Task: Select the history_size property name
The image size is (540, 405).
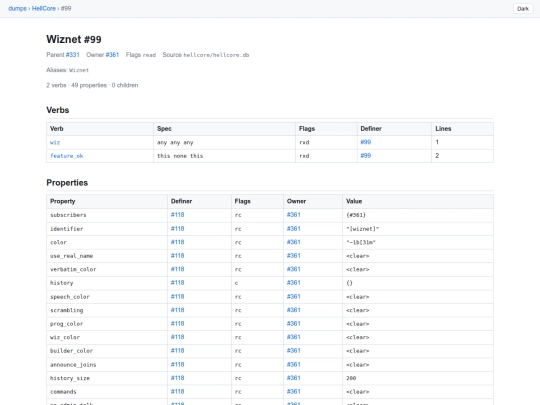Action: tap(70, 378)
